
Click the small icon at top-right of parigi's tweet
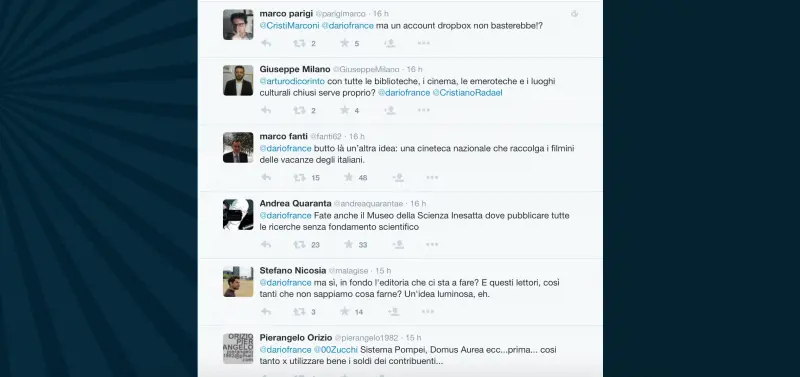[x=574, y=14]
